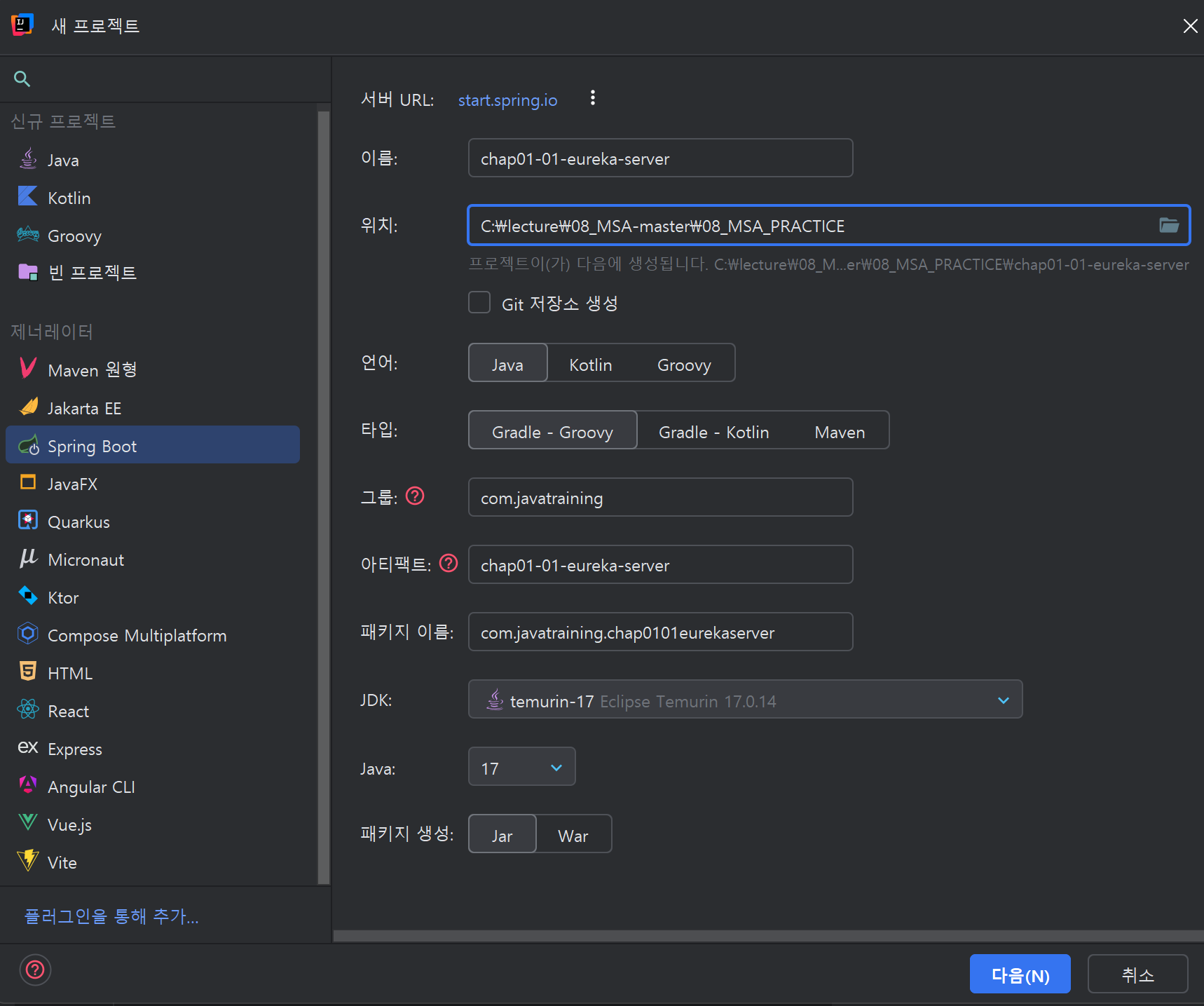1204x1006 pixels.
Task: Proceed with the 다음(N) button
Action: (1020, 974)
